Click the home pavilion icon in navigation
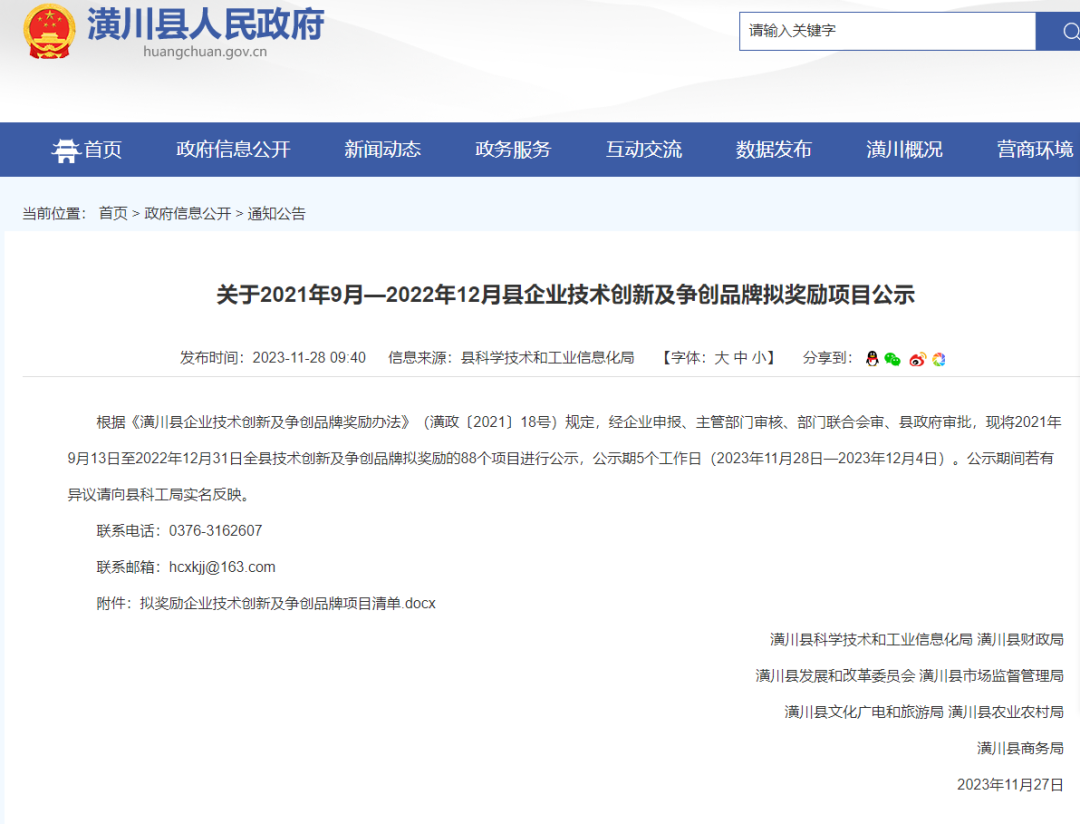This screenshot has height=824, width=1080. (x=65, y=150)
